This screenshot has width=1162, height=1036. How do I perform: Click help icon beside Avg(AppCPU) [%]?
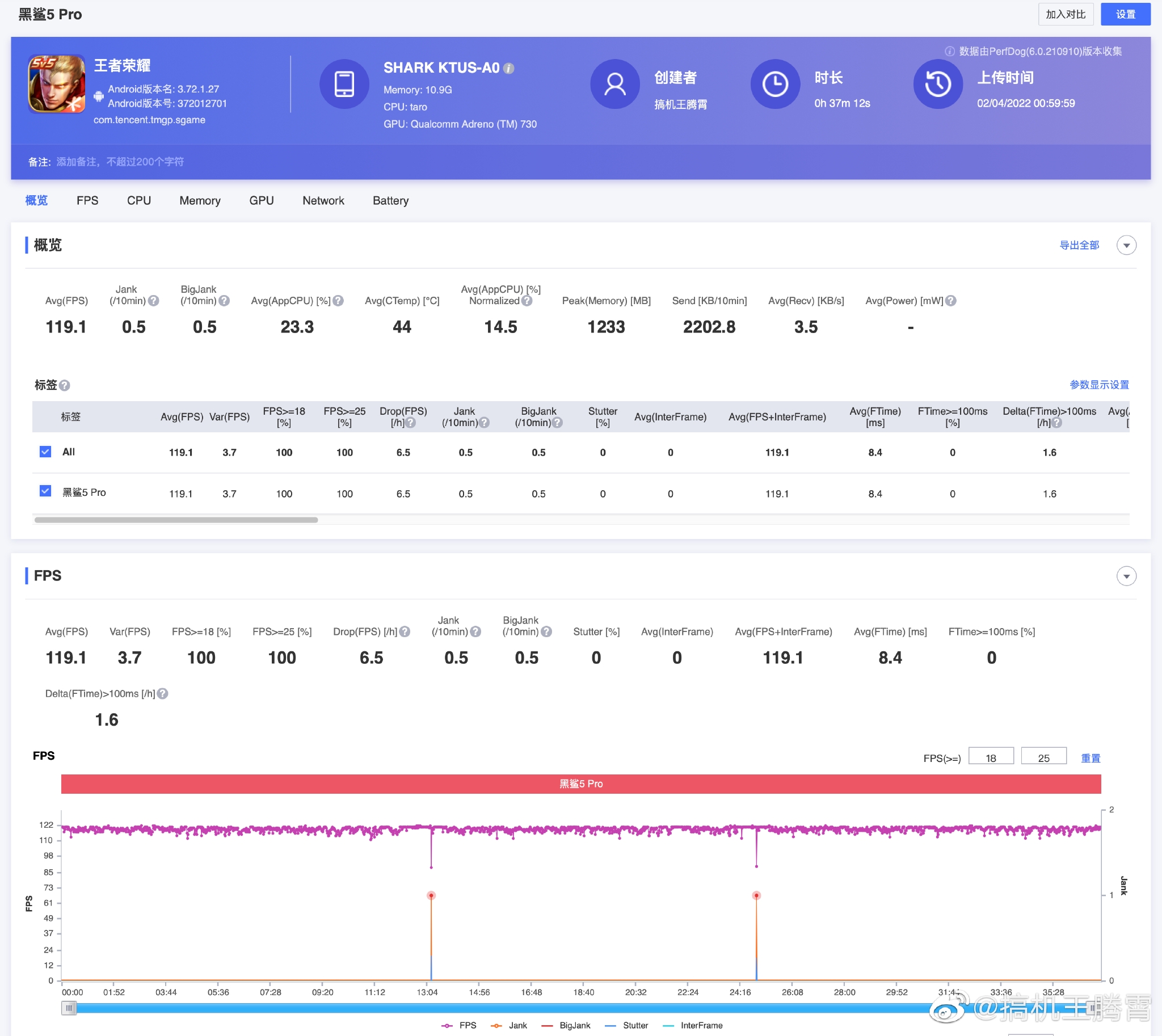click(338, 301)
